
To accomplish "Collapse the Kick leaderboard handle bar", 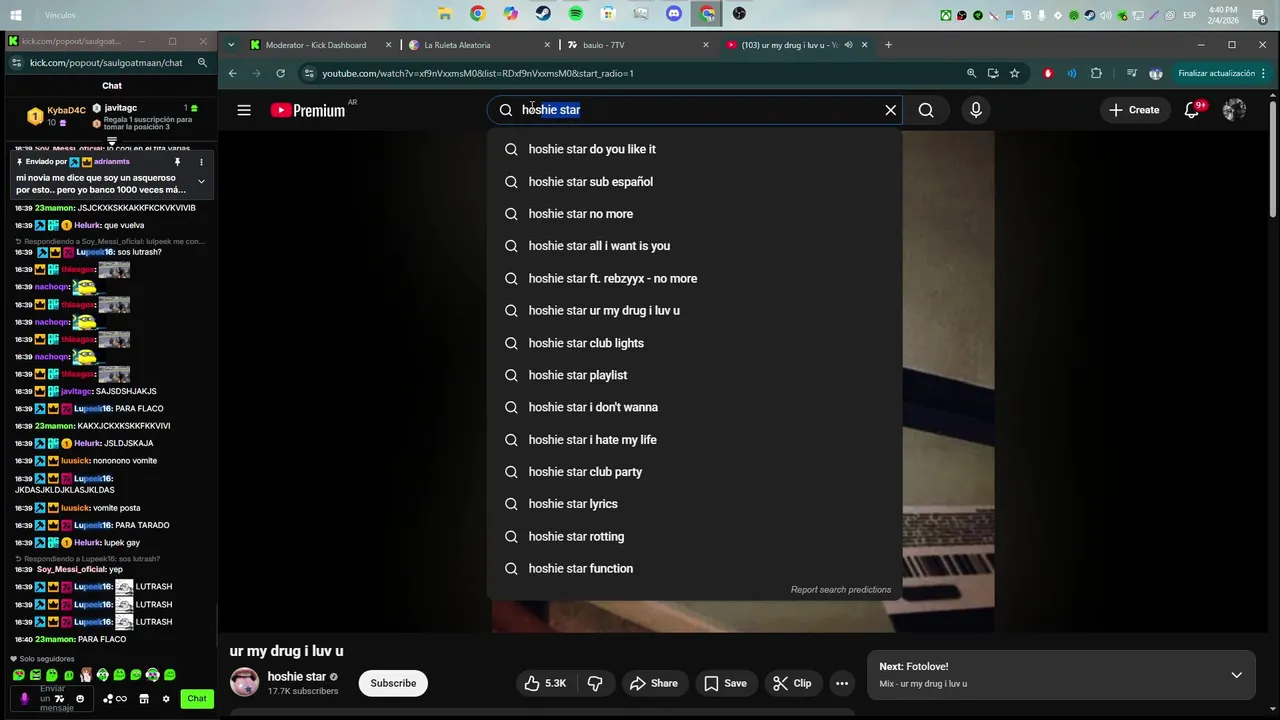I will coord(112,141).
